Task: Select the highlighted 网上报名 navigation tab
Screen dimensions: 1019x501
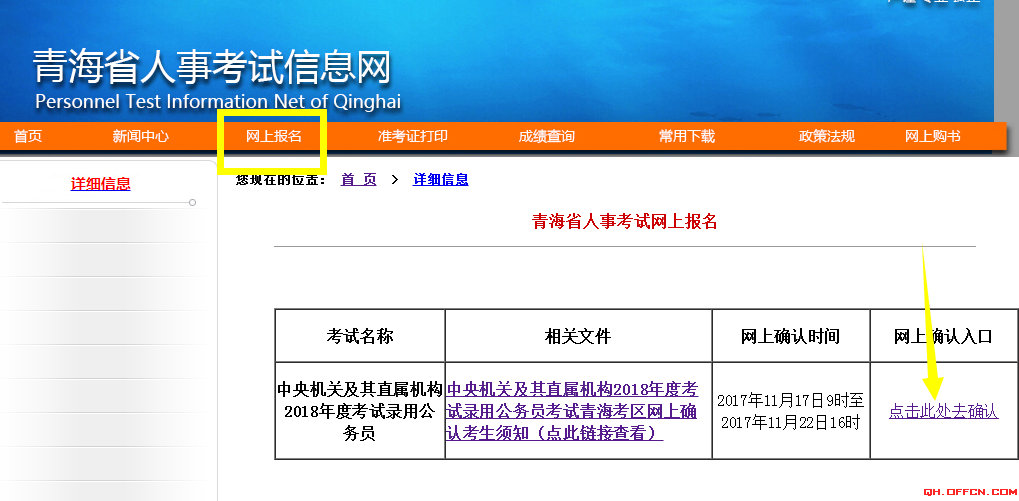Action: point(274,136)
